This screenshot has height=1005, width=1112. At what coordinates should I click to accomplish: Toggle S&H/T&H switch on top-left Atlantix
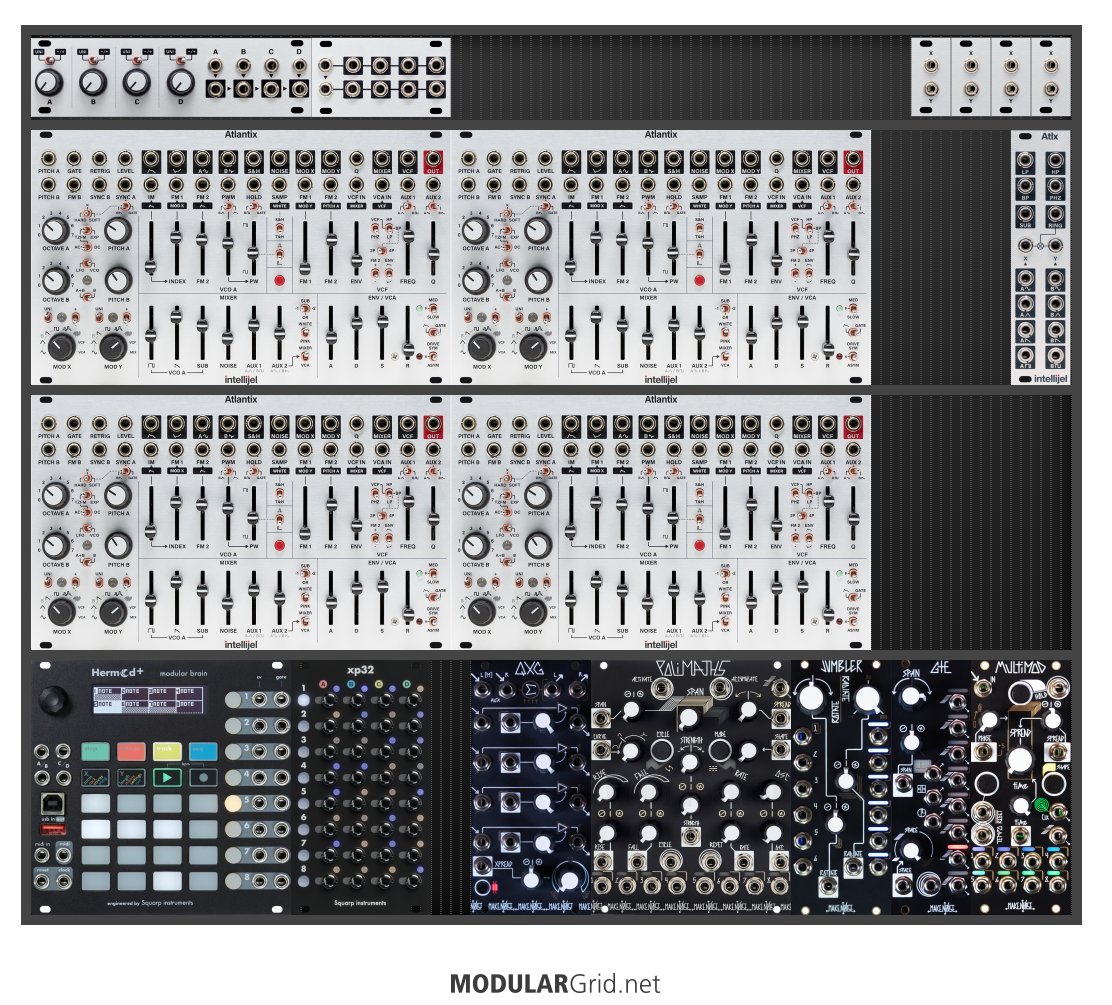(x=280, y=230)
